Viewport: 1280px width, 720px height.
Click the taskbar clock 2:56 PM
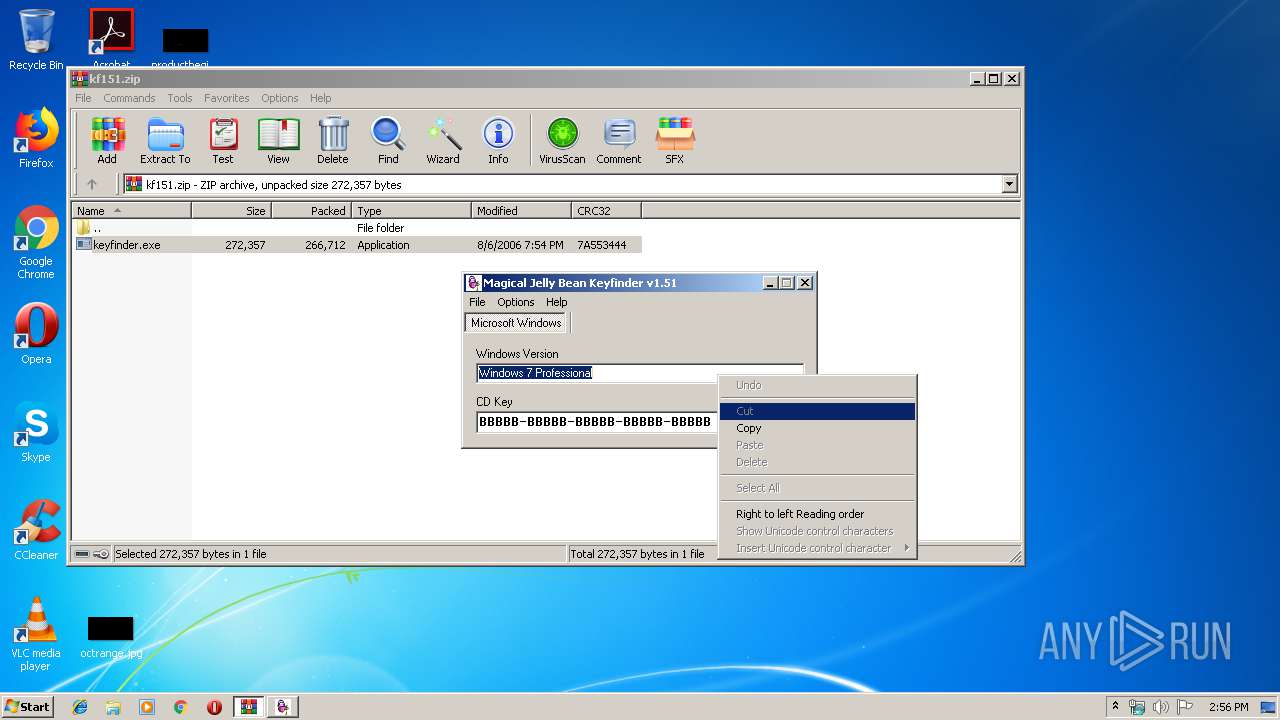1228,707
